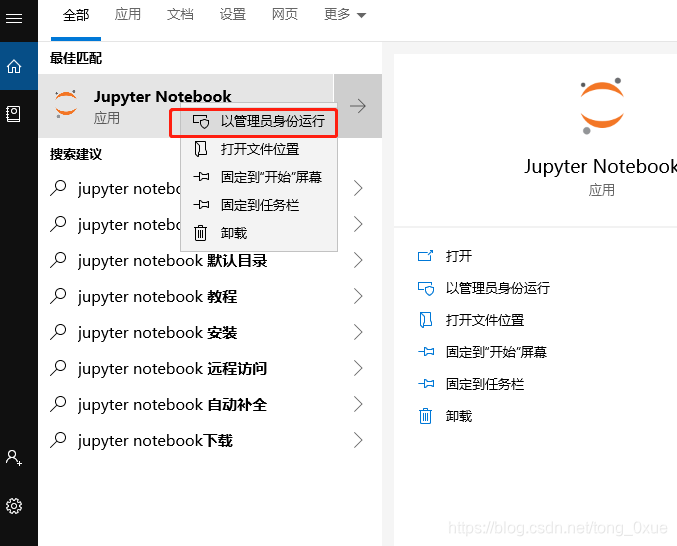Switch to the 网页 tab
The width and height of the screenshot is (677, 546).
(285, 14)
